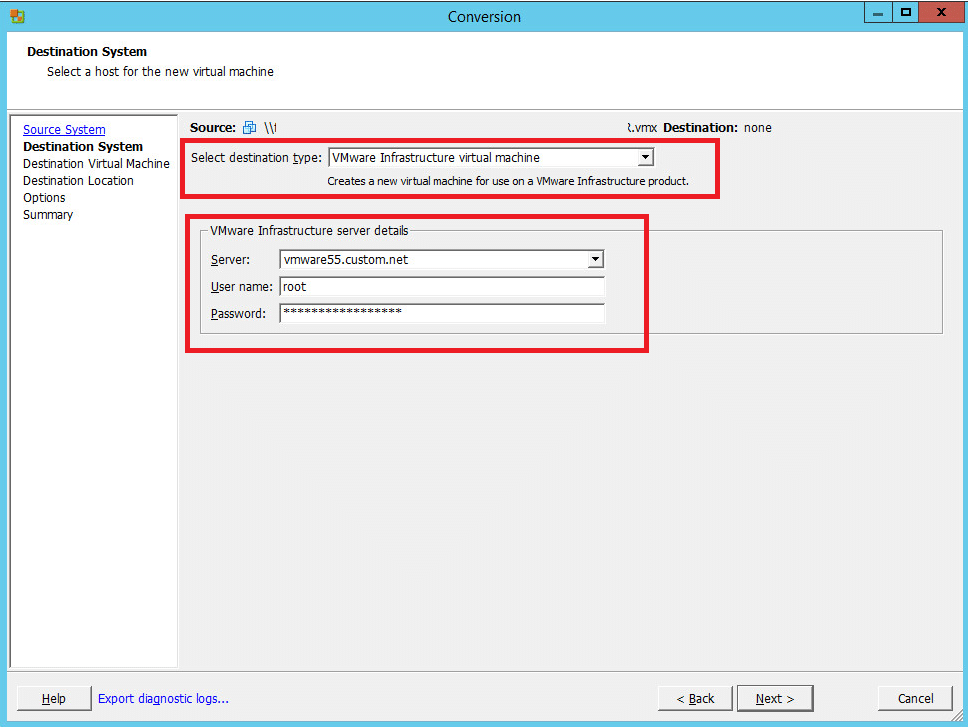Click the Help button
The image size is (968, 727).
(54, 699)
